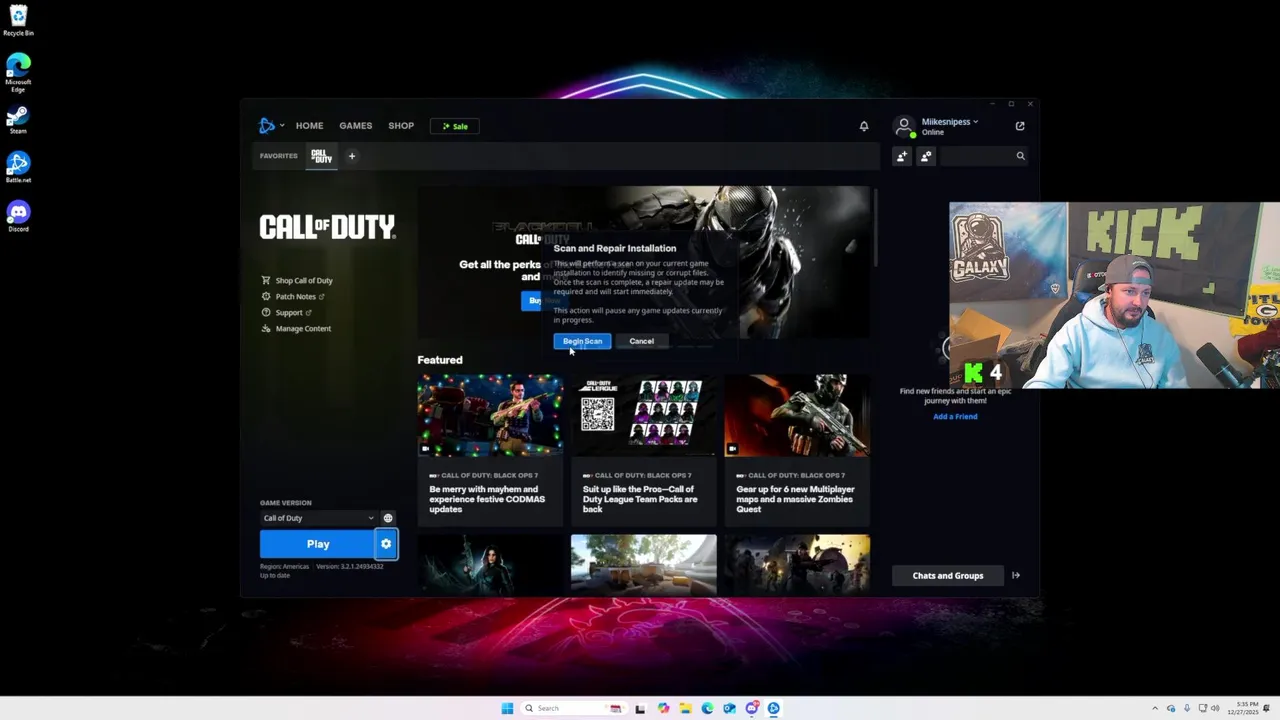The width and height of the screenshot is (1280, 720).
Task: Click the small video icon on CODMAS thumbnail
Action: (425, 449)
